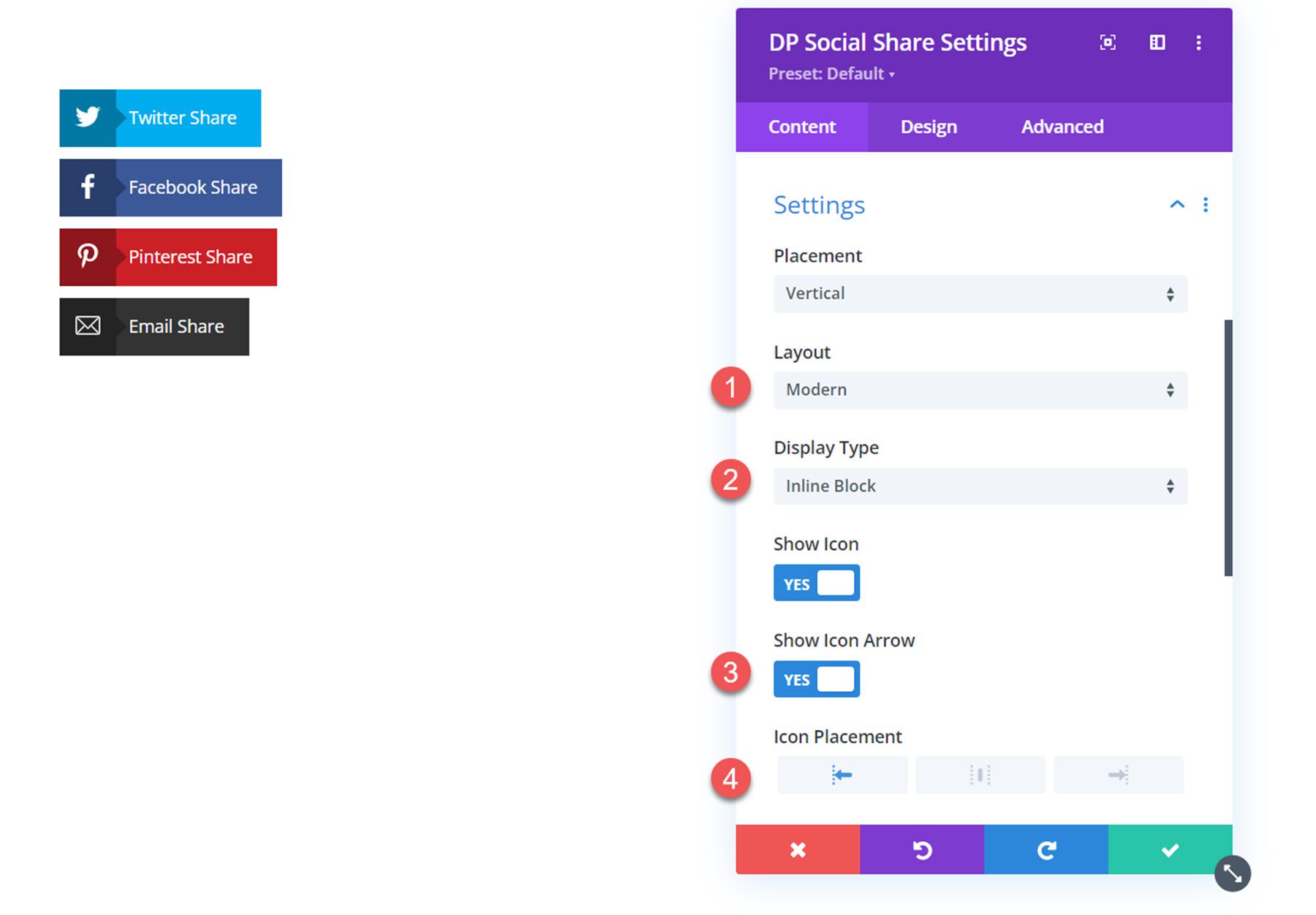Click the resize handle circle at bottom right
The image size is (1316, 915).
1232,873
